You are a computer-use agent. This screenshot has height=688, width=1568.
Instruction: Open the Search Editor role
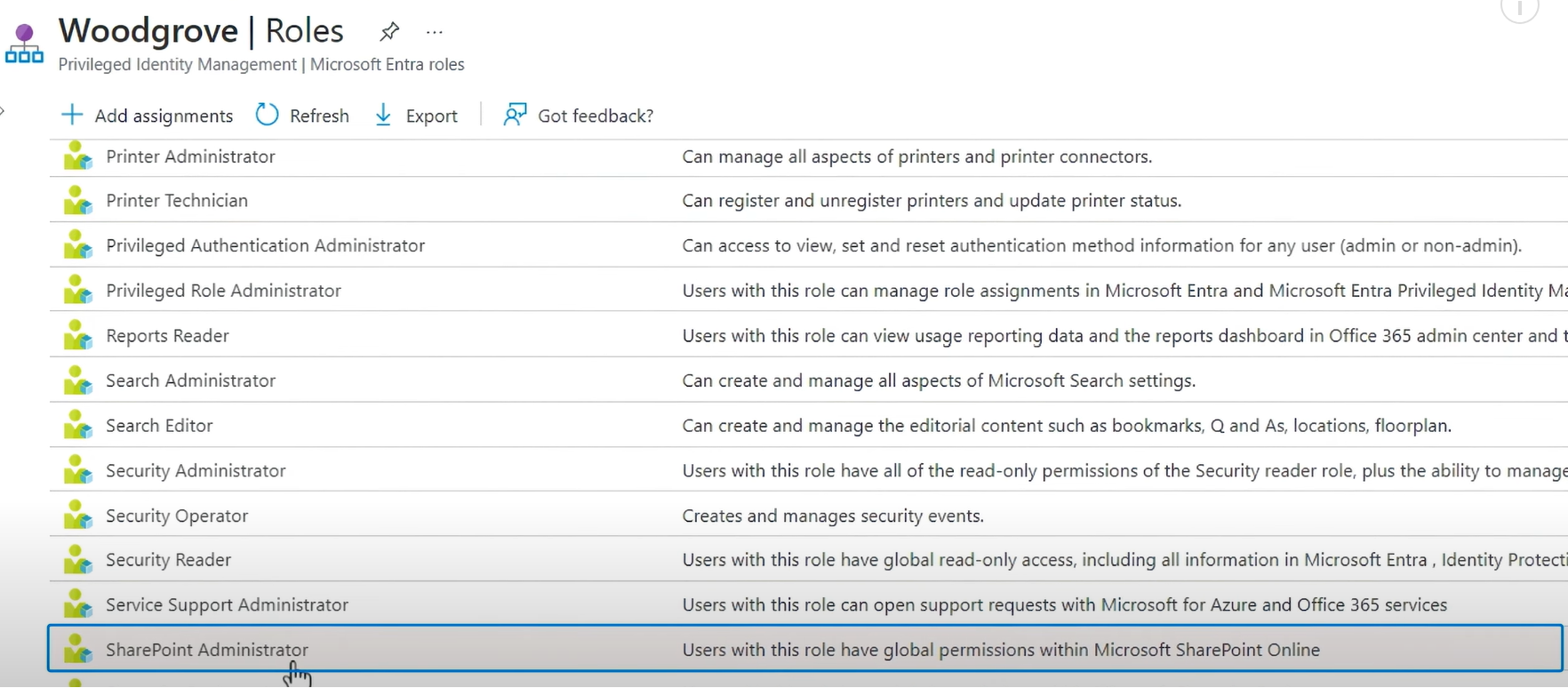click(159, 426)
